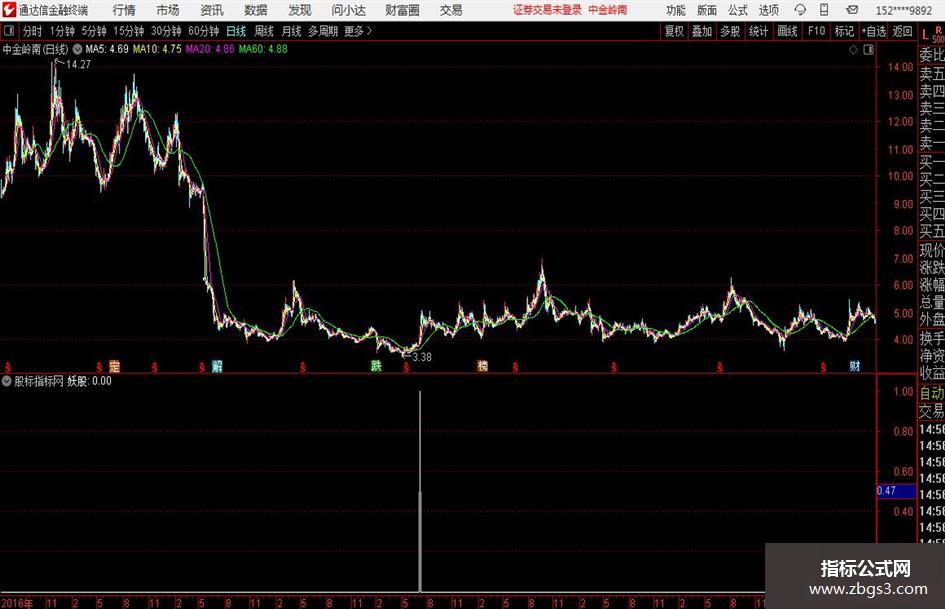Toggle the left sidebar panel icon

pyautogui.click(x=8, y=30)
